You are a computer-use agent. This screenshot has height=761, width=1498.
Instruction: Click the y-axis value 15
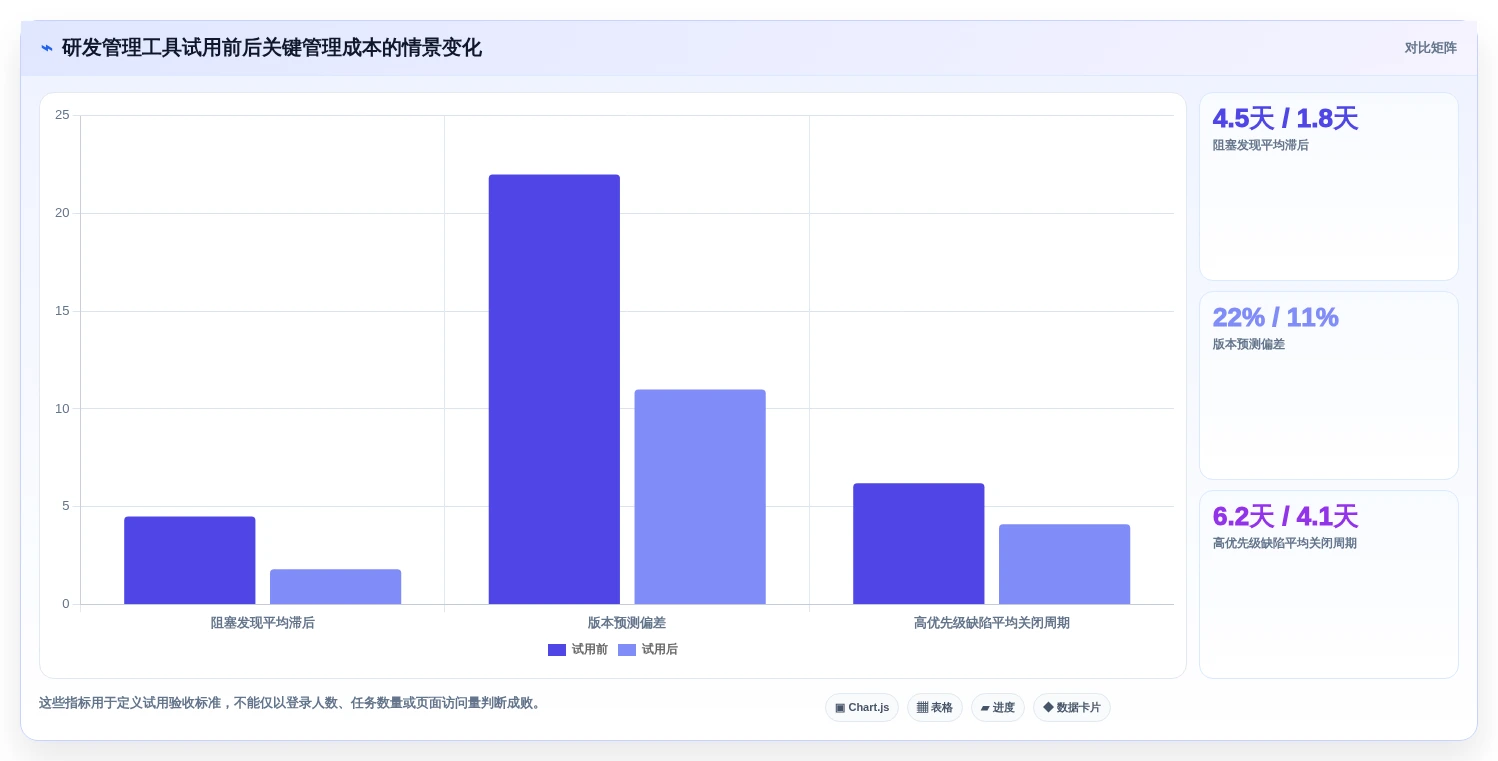(x=62, y=311)
